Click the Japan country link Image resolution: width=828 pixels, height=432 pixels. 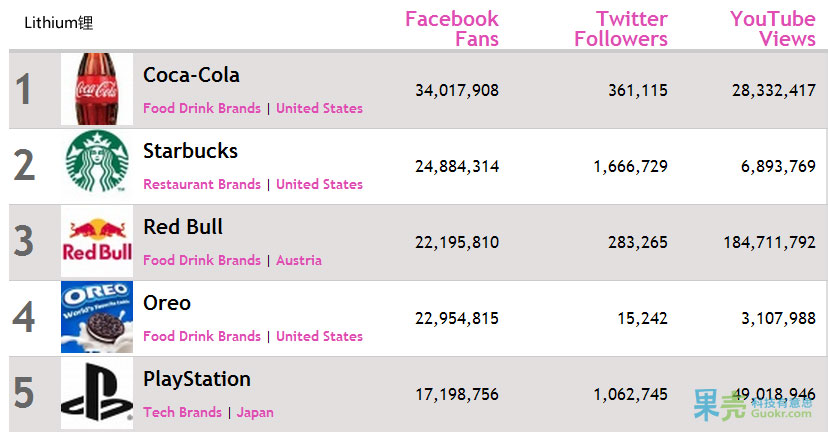[x=255, y=412]
